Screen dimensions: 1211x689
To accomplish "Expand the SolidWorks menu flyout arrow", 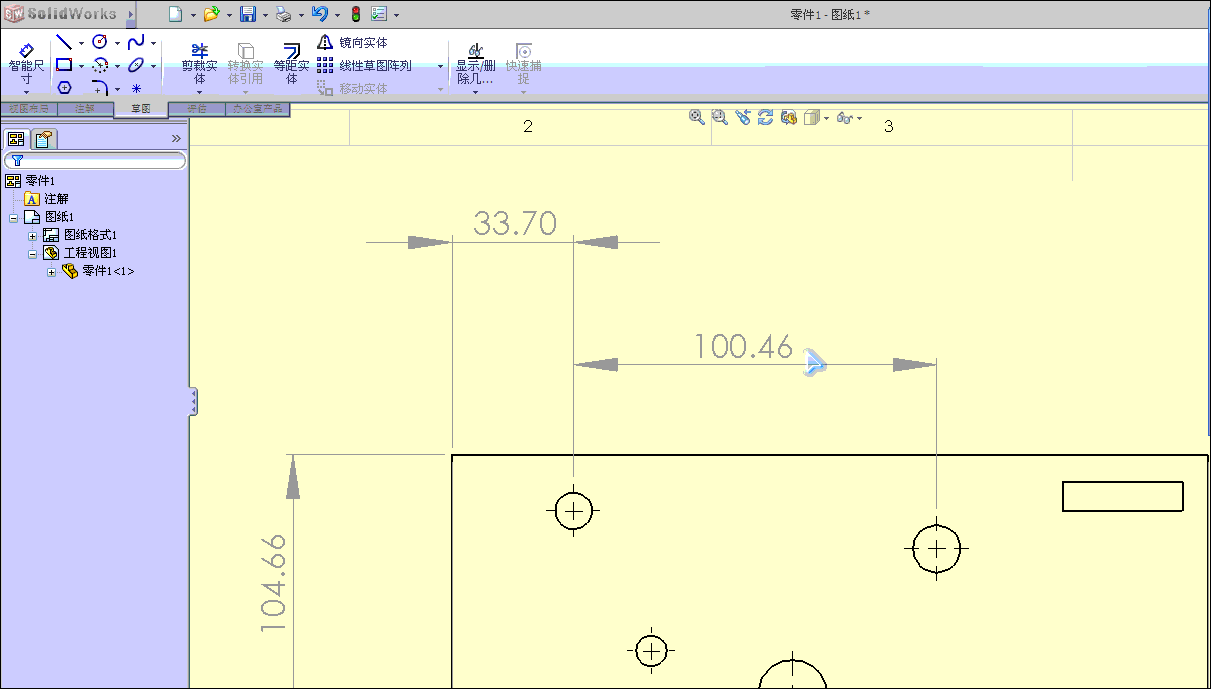I will pyautogui.click(x=131, y=14).
